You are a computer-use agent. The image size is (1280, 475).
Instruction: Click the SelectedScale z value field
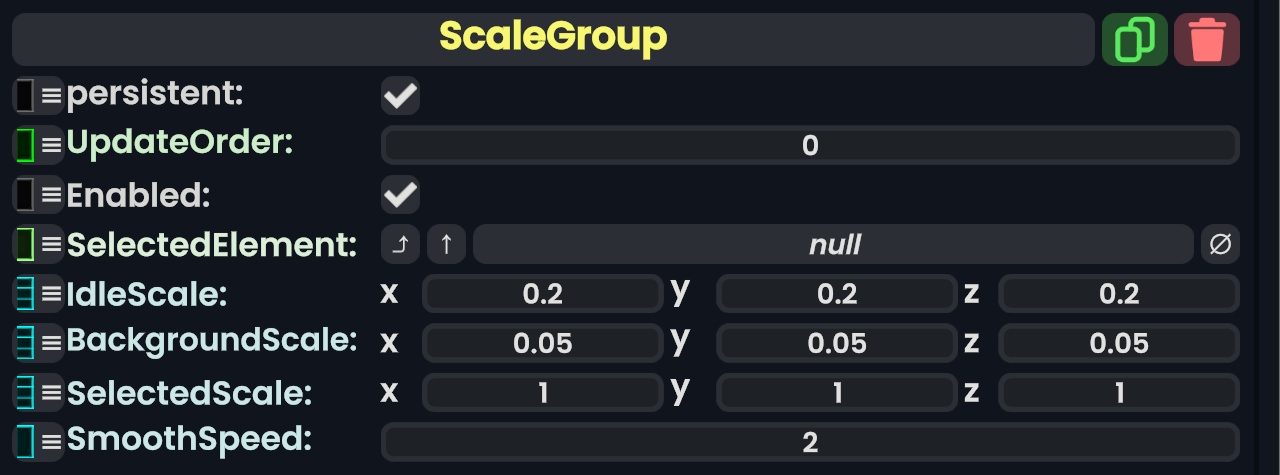(x=1119, y=392)
